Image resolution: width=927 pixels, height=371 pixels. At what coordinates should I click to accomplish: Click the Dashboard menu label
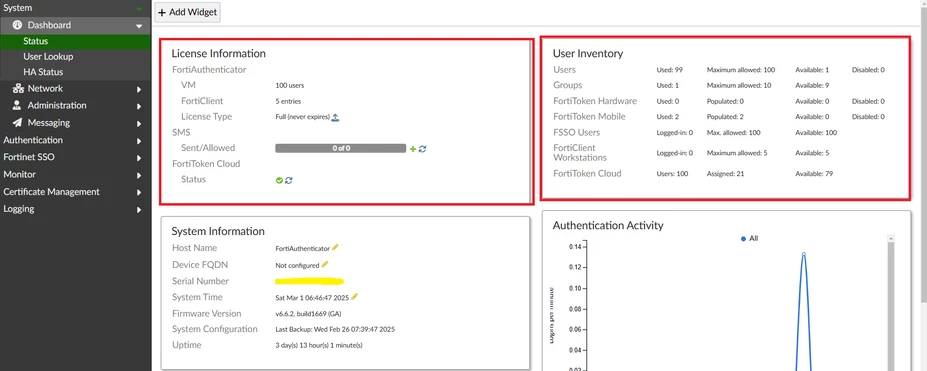tap(49, 25)
